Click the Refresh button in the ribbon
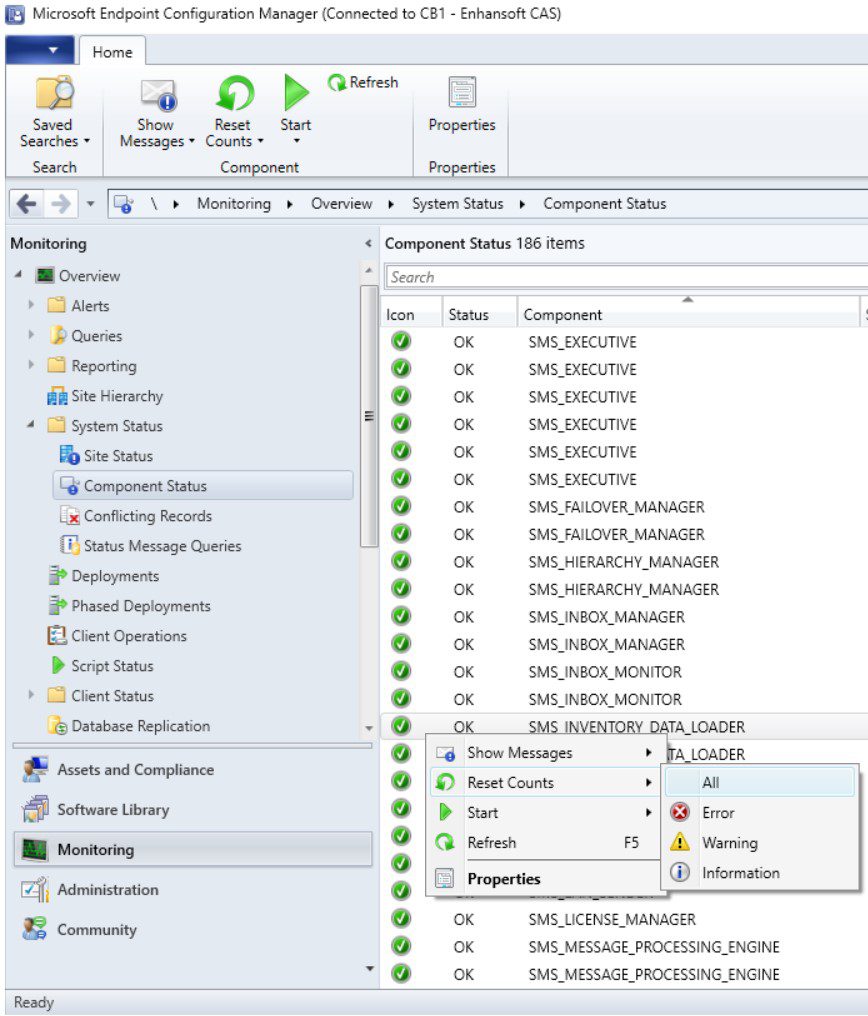 point(363,83)
